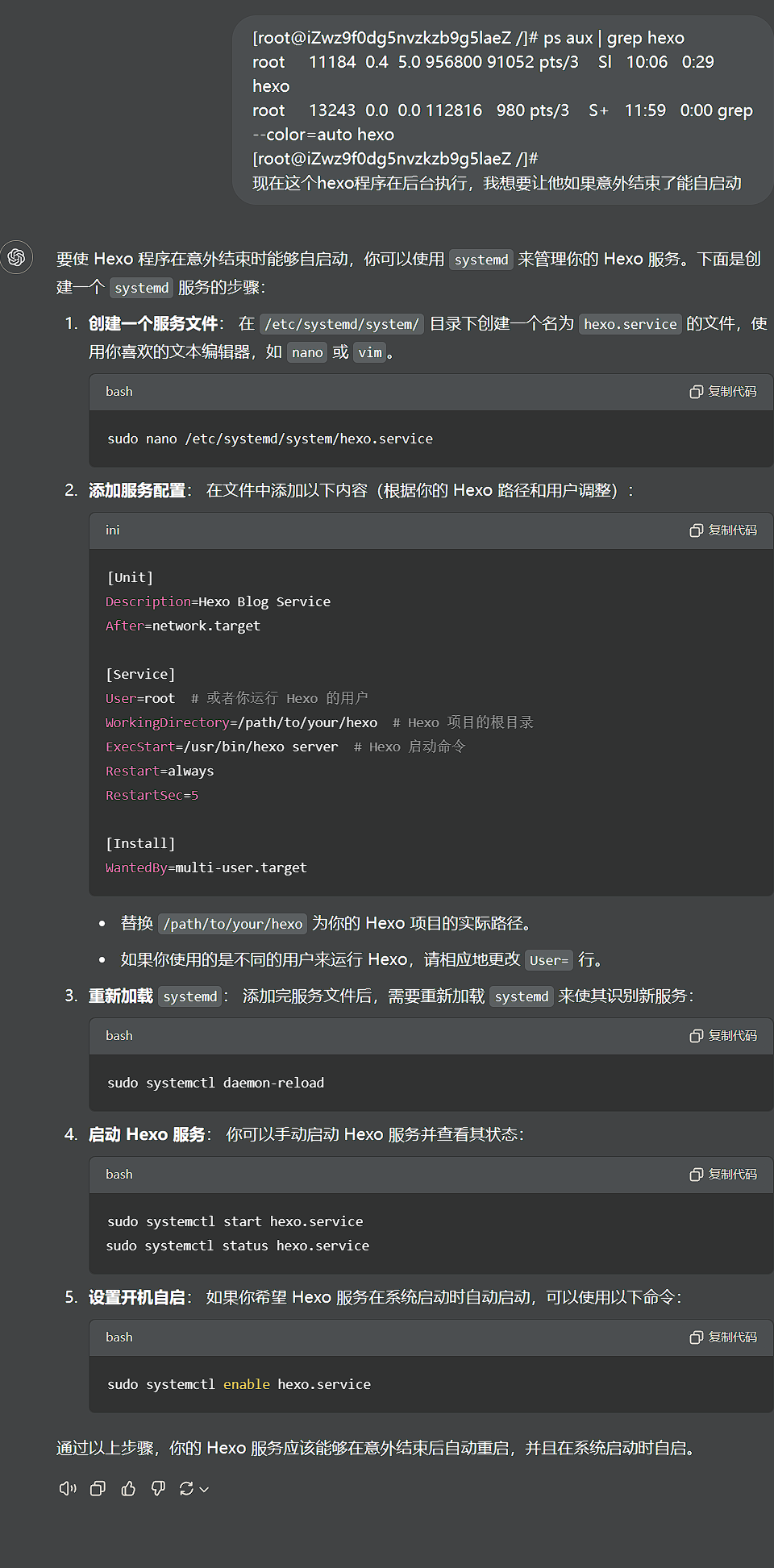Click the 'sudo systemctl daemon-reload' command
The width and height of the screenshot is (774, 1568).
tap(215, 1083)
